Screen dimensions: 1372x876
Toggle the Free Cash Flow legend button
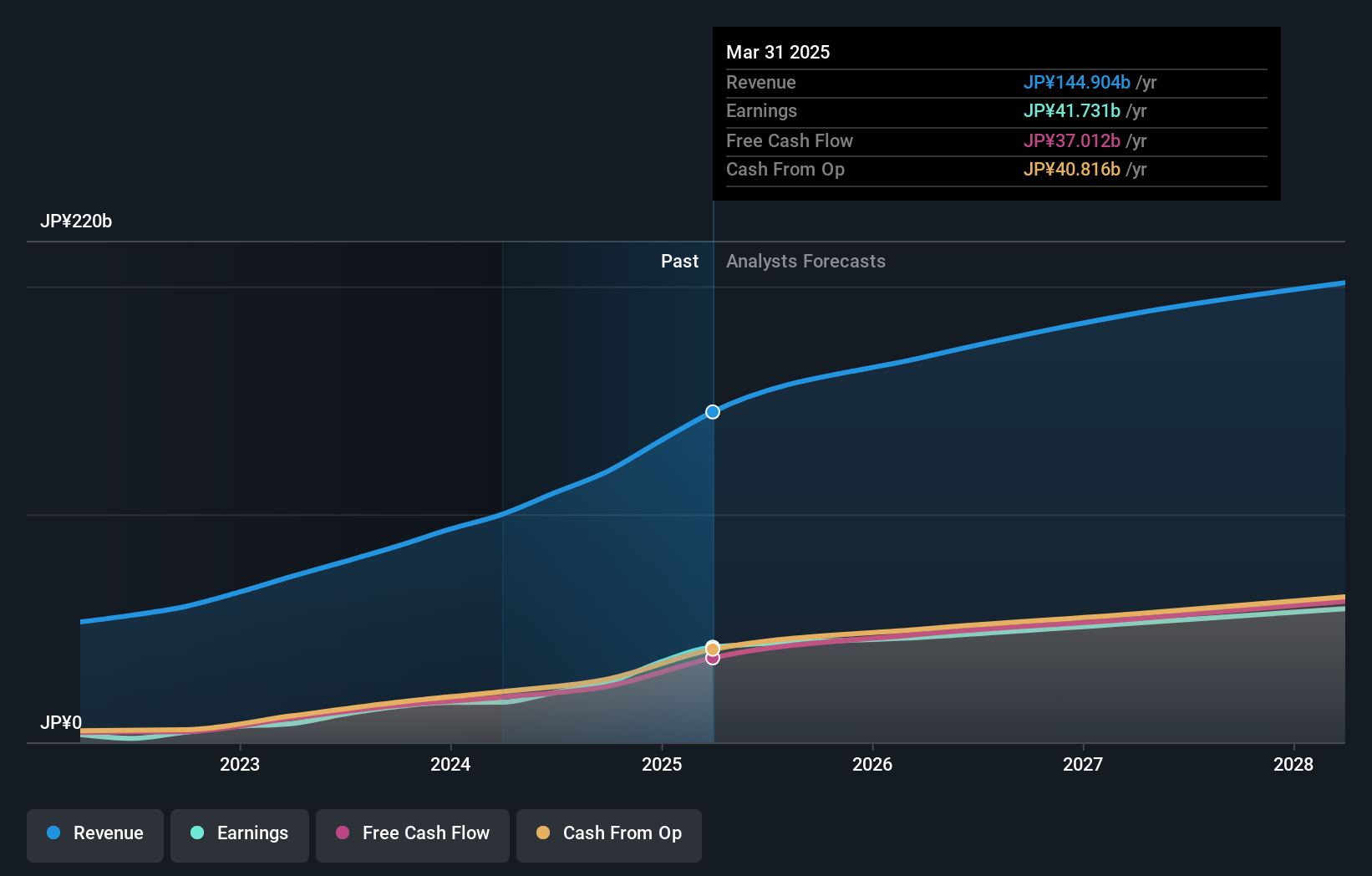413,835
